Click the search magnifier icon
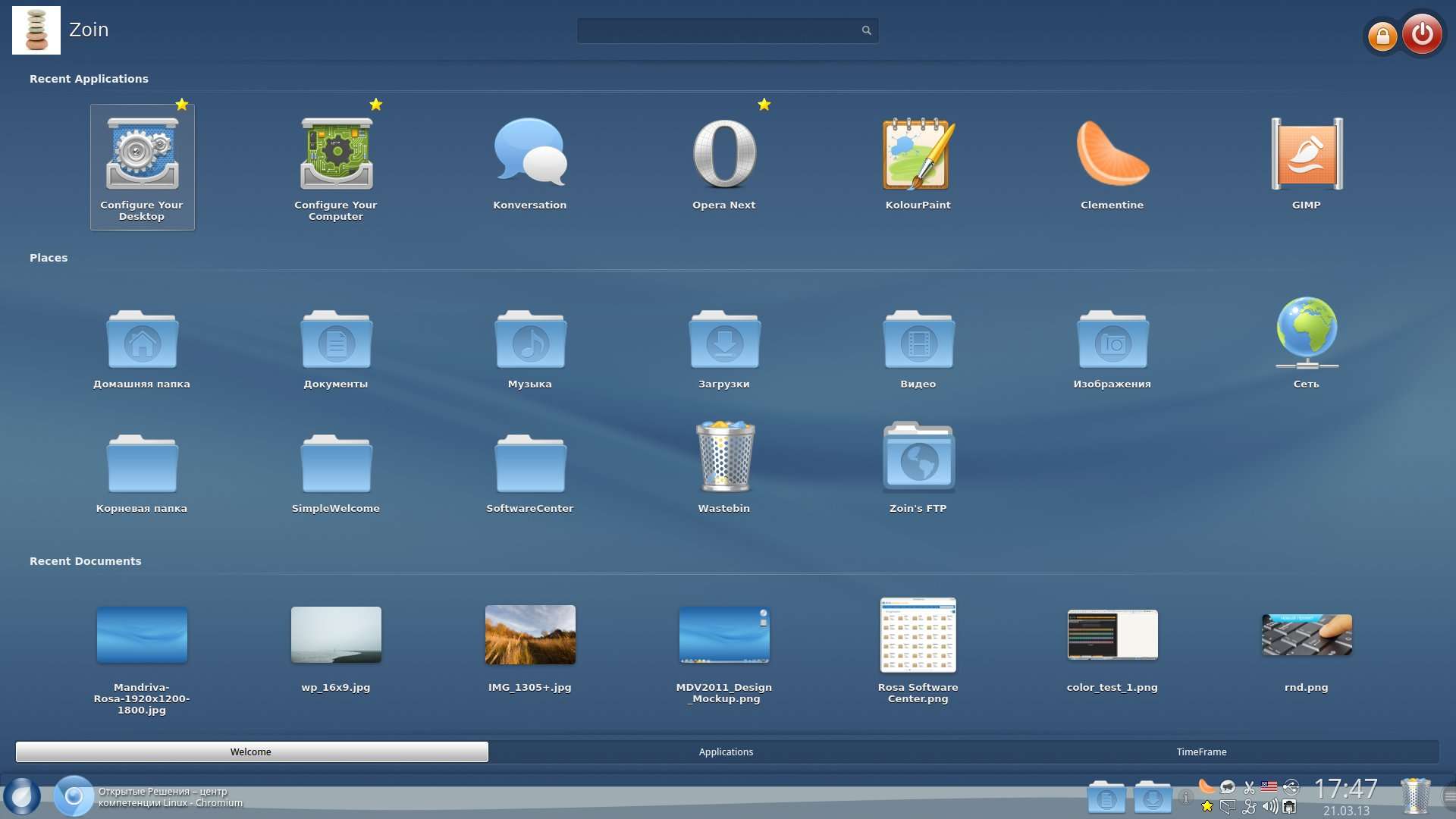Image resolution: width=1456 pixels, height=819 pixels. [x=866, y=30]
